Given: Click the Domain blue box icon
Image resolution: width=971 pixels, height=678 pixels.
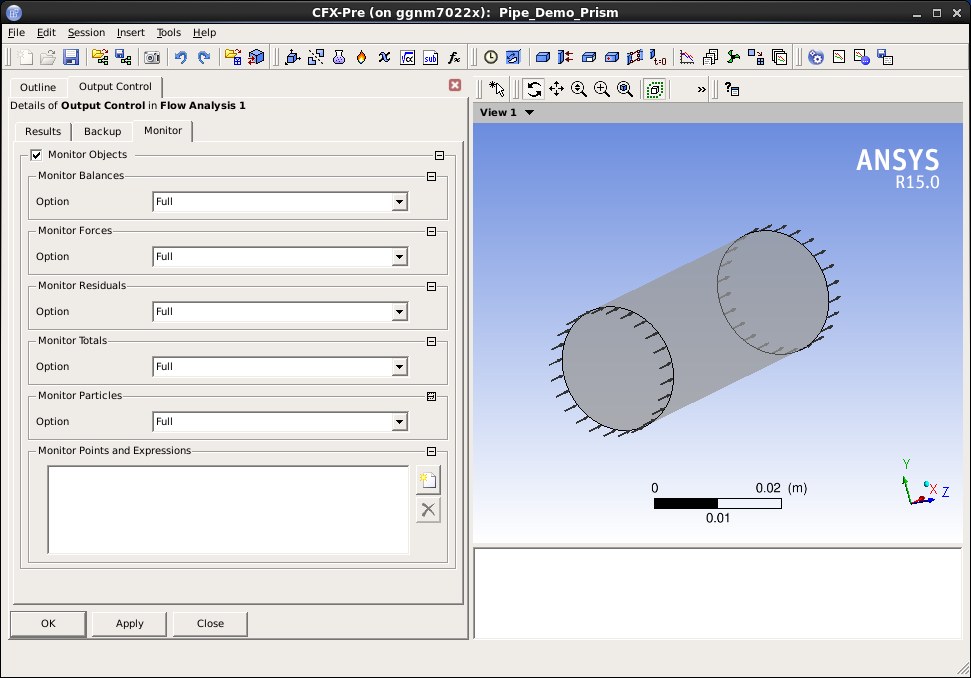Looking at the screenshot, I should tap(542, 58).
